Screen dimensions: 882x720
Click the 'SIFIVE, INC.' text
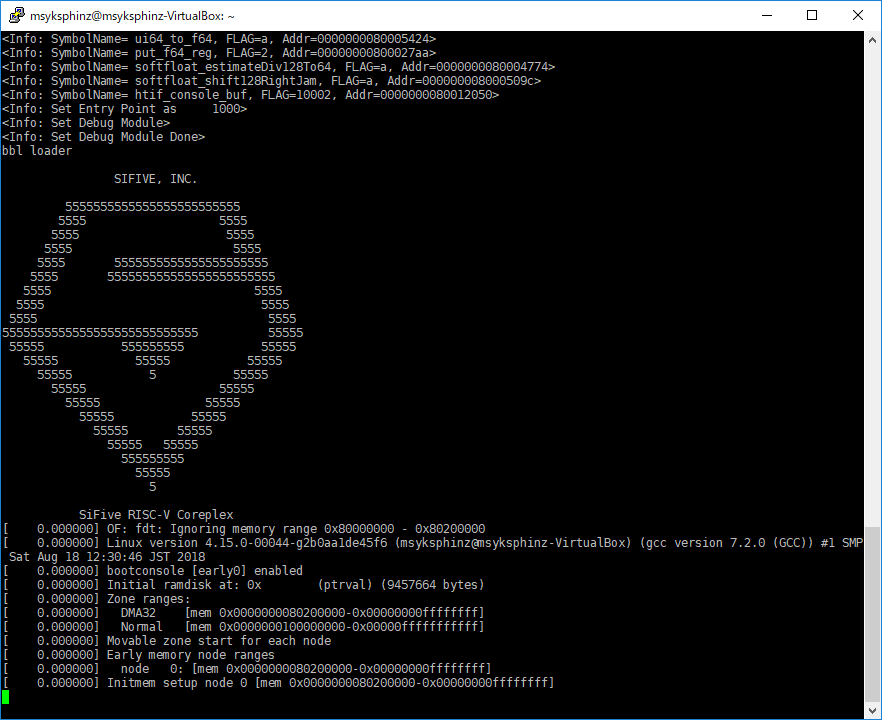tap(156, 179)
